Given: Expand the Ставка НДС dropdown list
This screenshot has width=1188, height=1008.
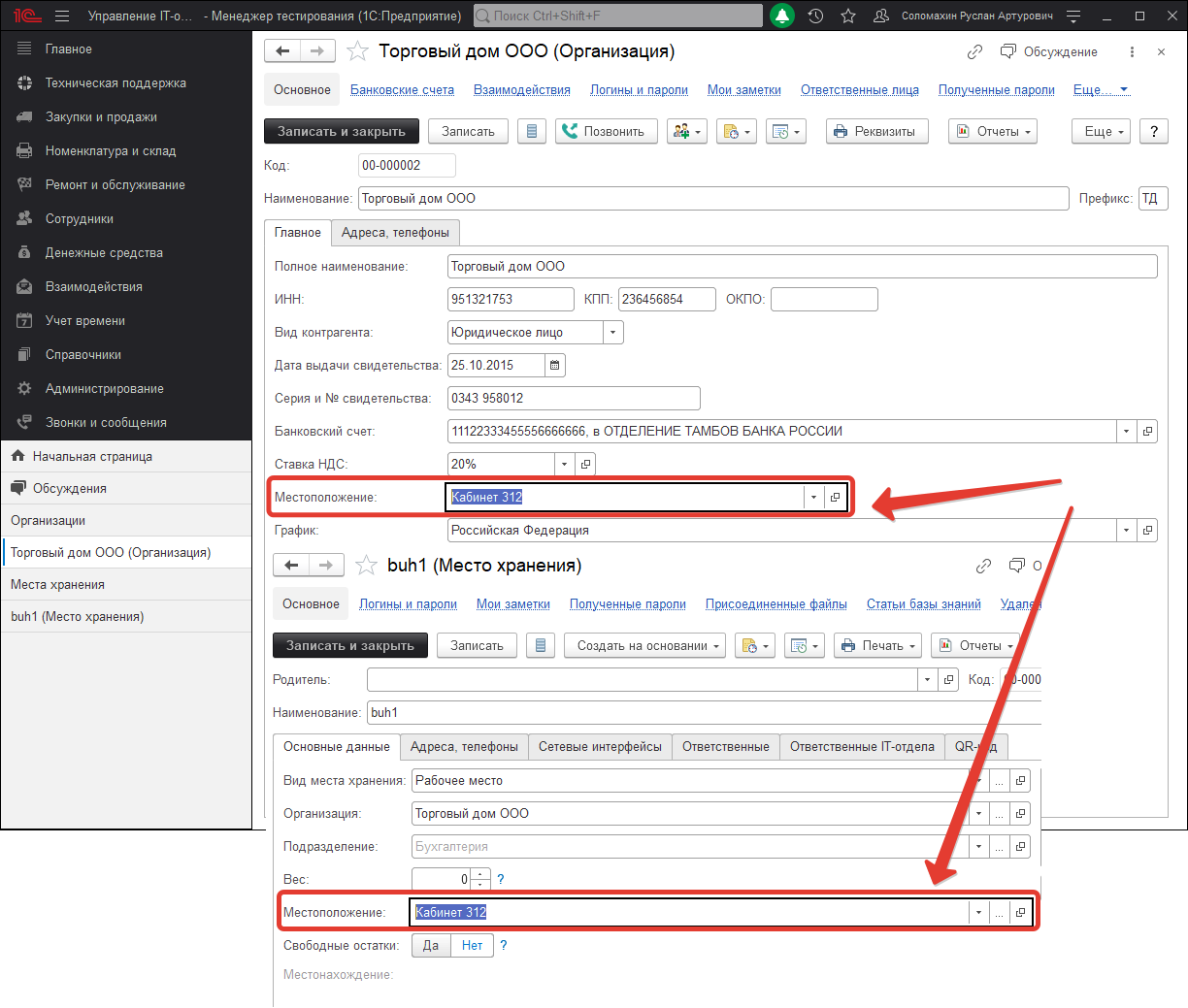Looking at the screenshot, I should [x=564, y=465].
